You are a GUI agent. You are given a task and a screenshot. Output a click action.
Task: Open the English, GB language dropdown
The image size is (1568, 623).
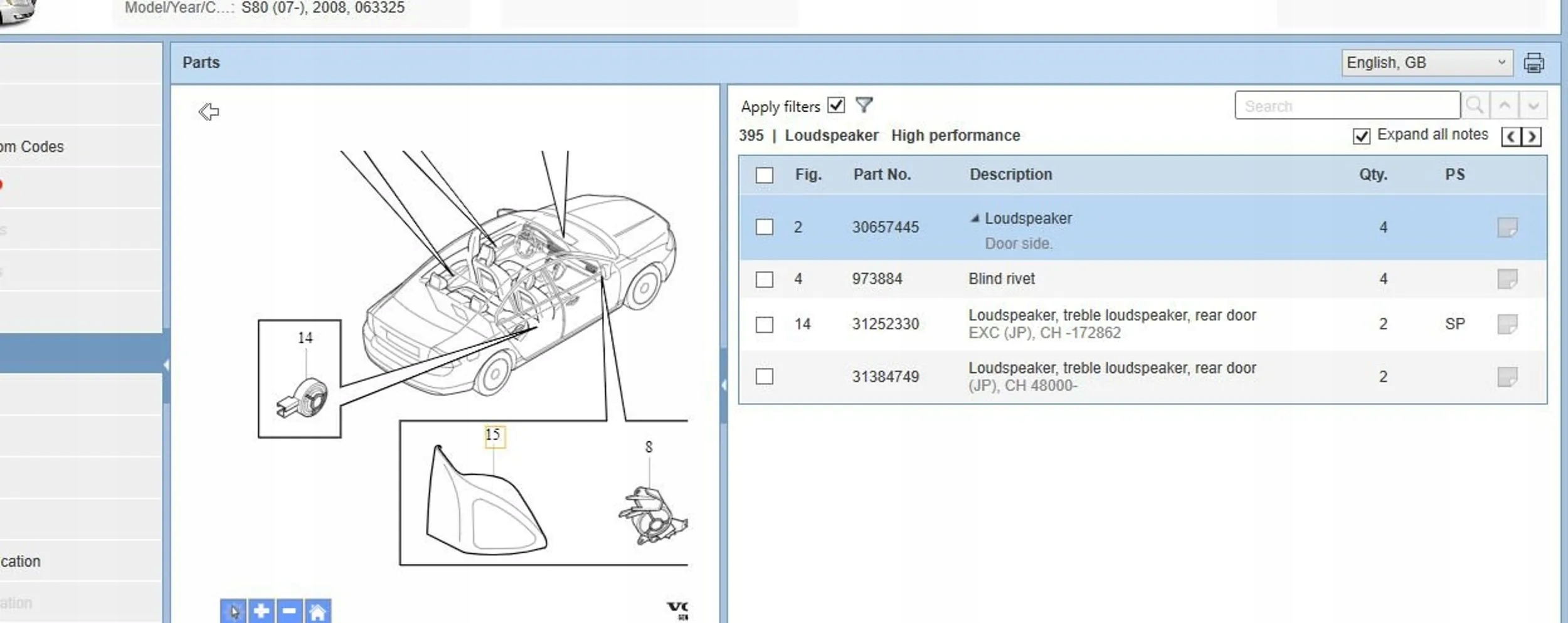point(1427,63)
